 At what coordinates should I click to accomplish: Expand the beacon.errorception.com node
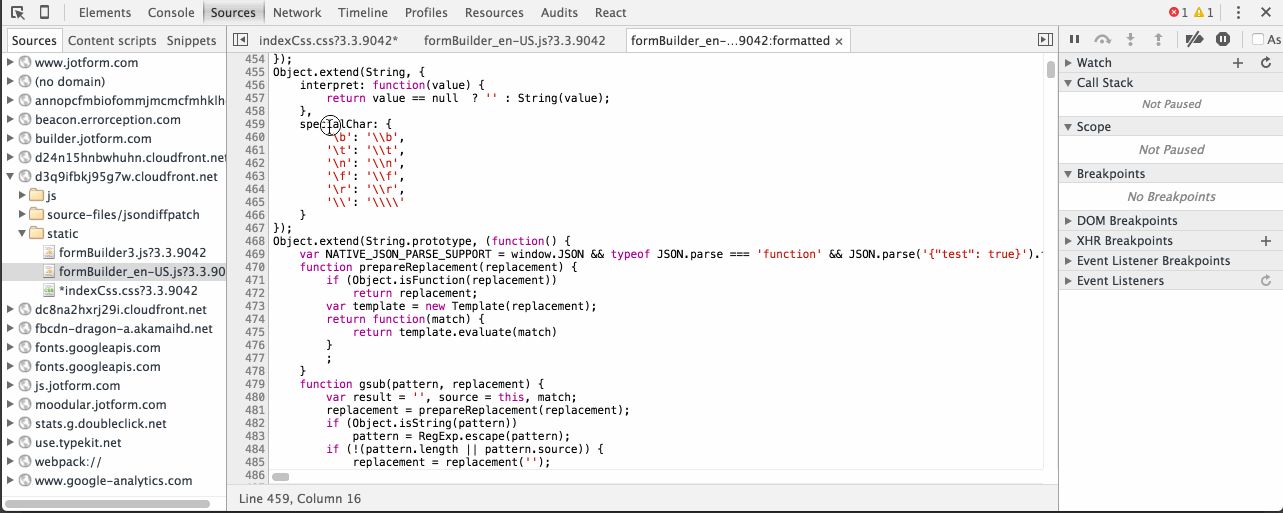click(x=10, y=119)
